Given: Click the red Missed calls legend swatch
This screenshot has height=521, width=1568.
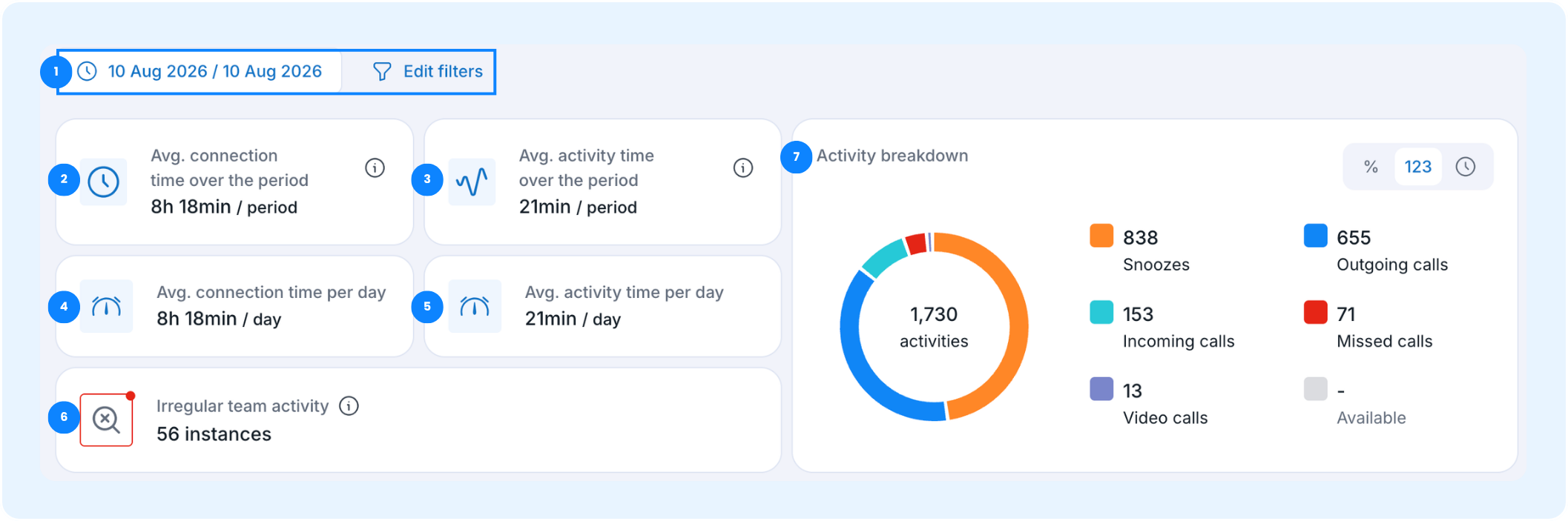Looking at the screenshot, I should coord(1315,312).
